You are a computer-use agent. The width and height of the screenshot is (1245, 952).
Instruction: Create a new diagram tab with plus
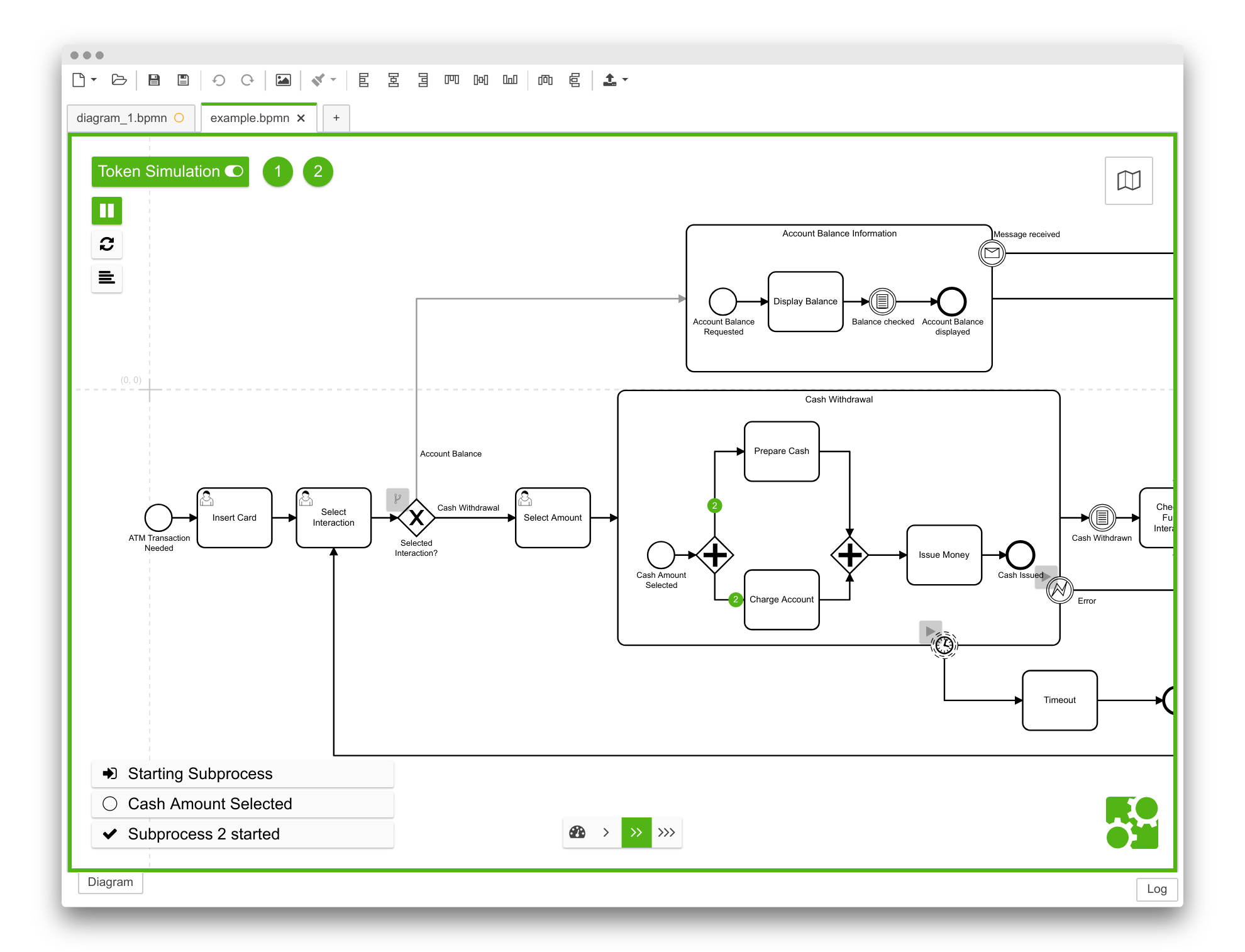(336, 118)
